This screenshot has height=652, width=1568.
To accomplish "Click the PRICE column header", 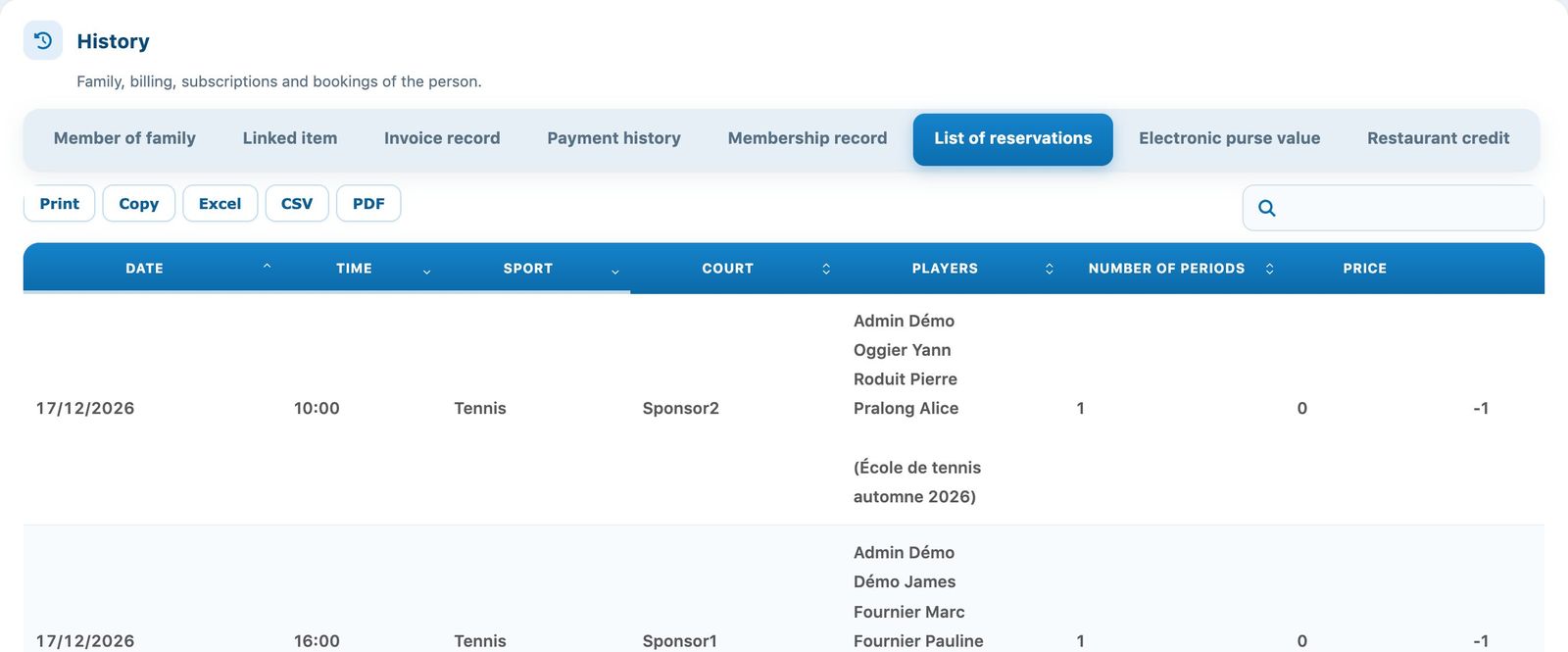I will click(x=1364, y=268).
